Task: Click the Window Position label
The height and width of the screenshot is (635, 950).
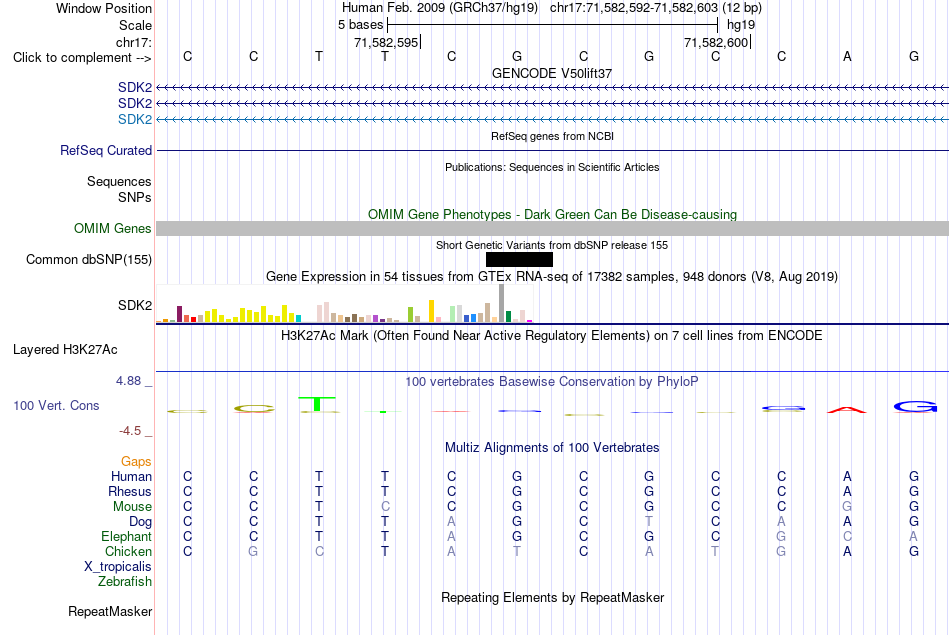Action: pyautogui.click(x=104, y=8)
